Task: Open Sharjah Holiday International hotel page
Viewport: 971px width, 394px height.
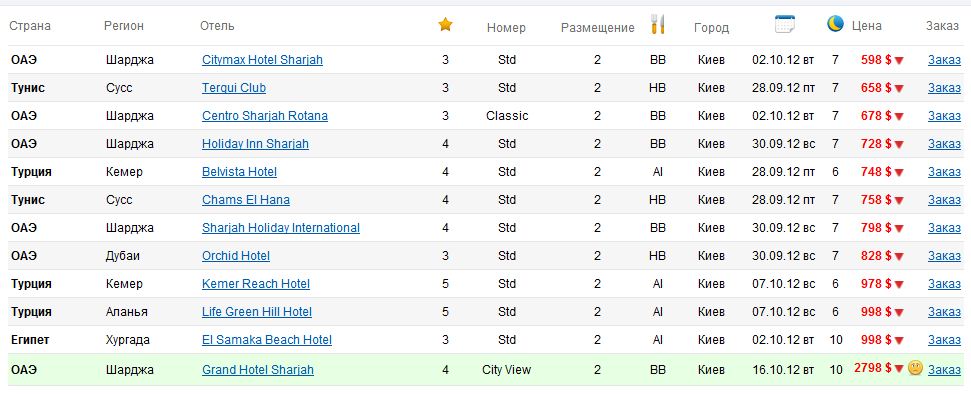Action: (281, 228)
